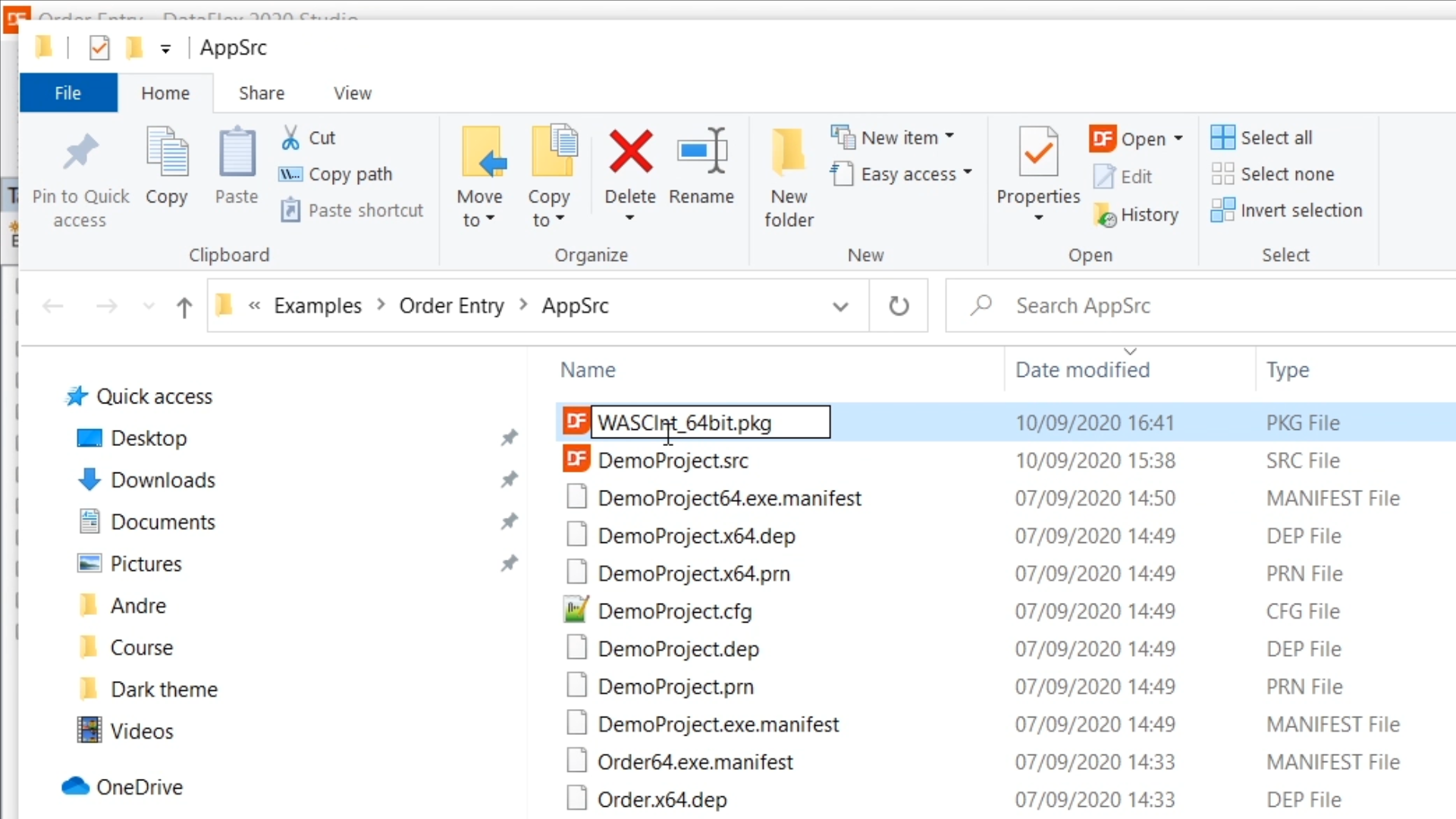Click the refresh button next to address bar
Screen dimensions: 1456x819
coord(899,306)
